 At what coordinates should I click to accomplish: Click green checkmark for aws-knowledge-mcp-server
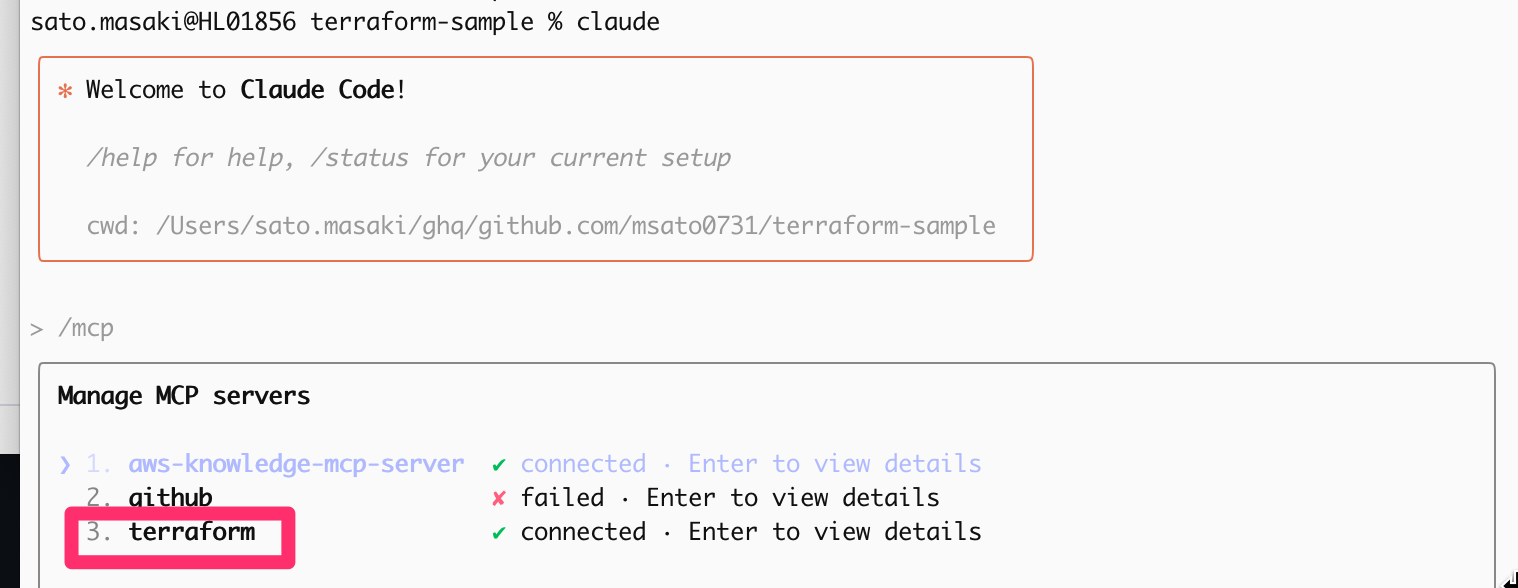[498, 464]
